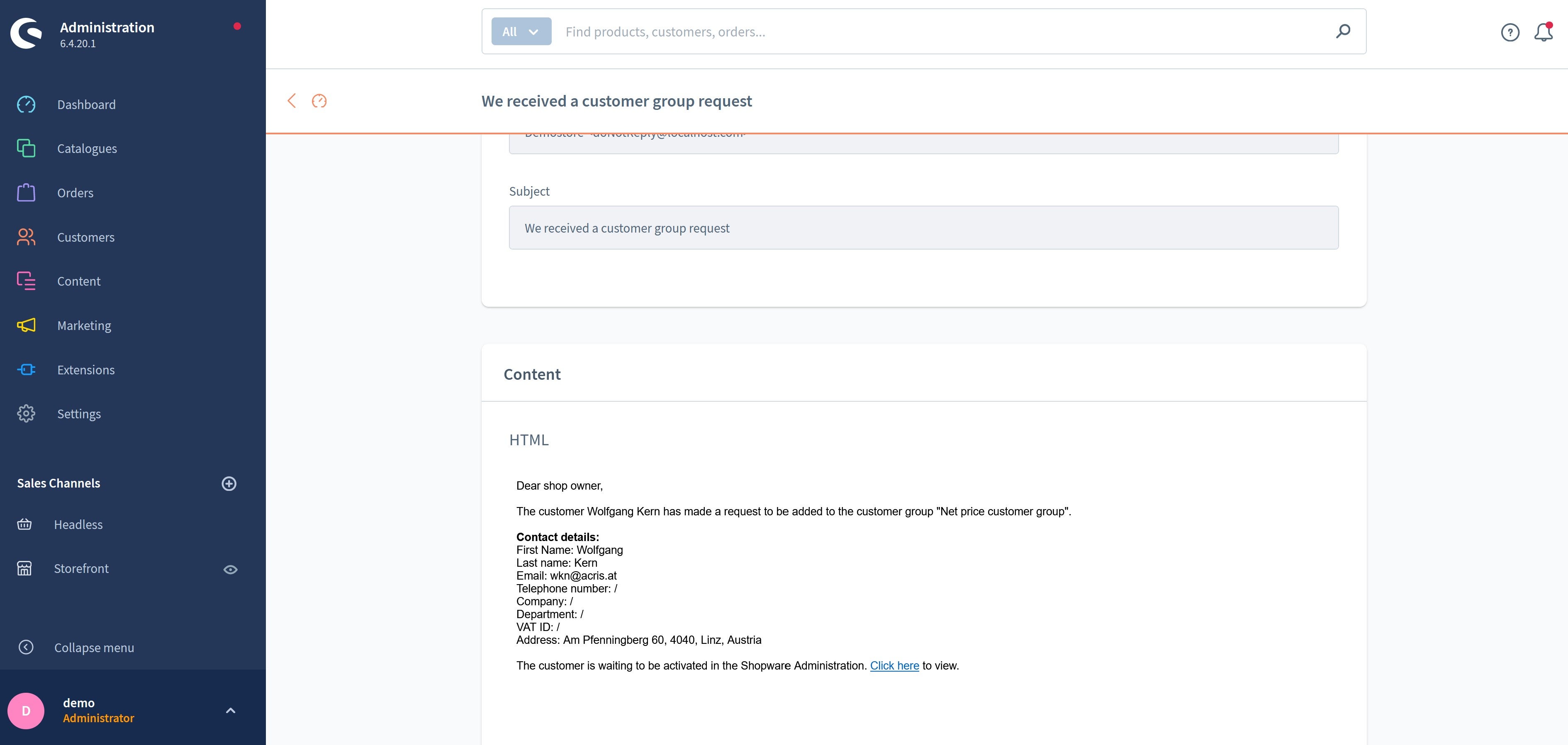Click the Collapse menu label
Image resolution: width=1568 pixels, height=745 pixels.
tap(94, 648)
